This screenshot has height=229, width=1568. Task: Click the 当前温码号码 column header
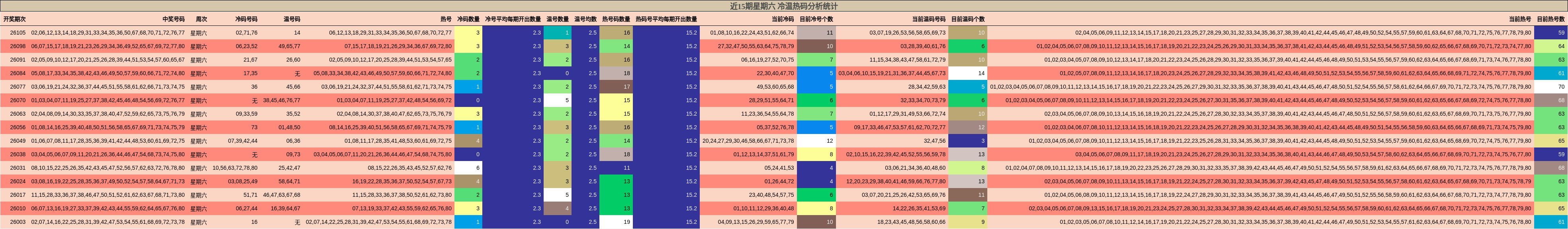929,19
